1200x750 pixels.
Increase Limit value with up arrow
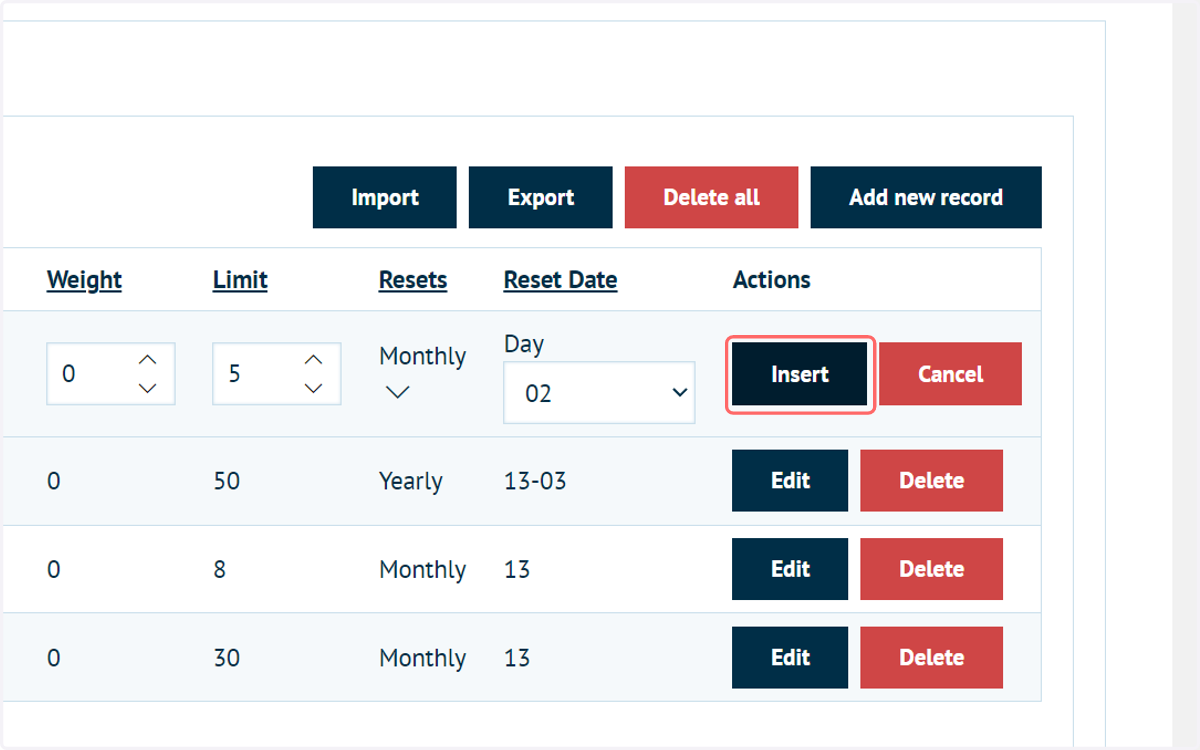point(314,360)
